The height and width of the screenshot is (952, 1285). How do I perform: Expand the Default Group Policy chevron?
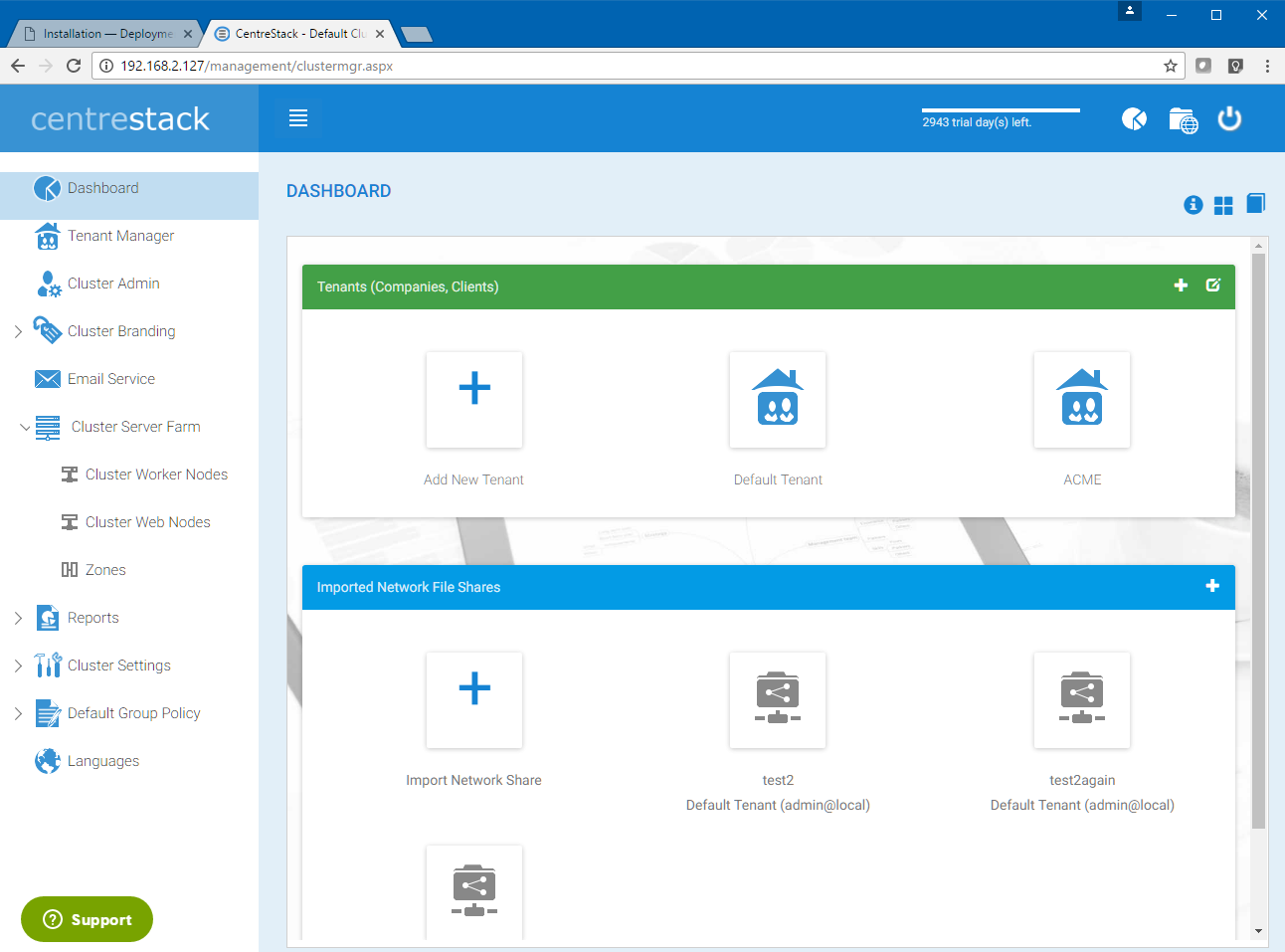(x=18, y=713)
